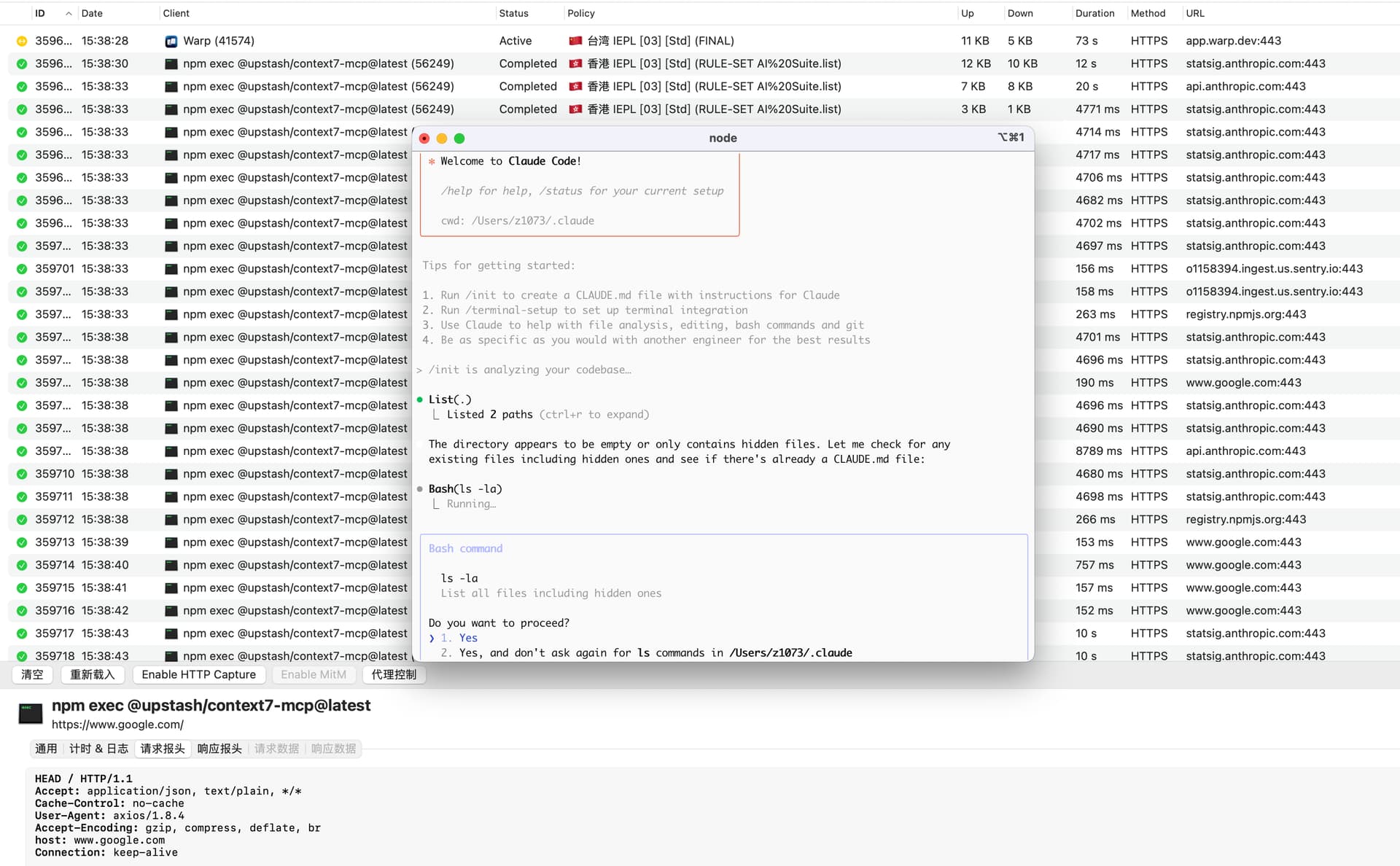Screen dimensions: 1400x866
Task: Click the node window title bar
Action: (723, 139)
